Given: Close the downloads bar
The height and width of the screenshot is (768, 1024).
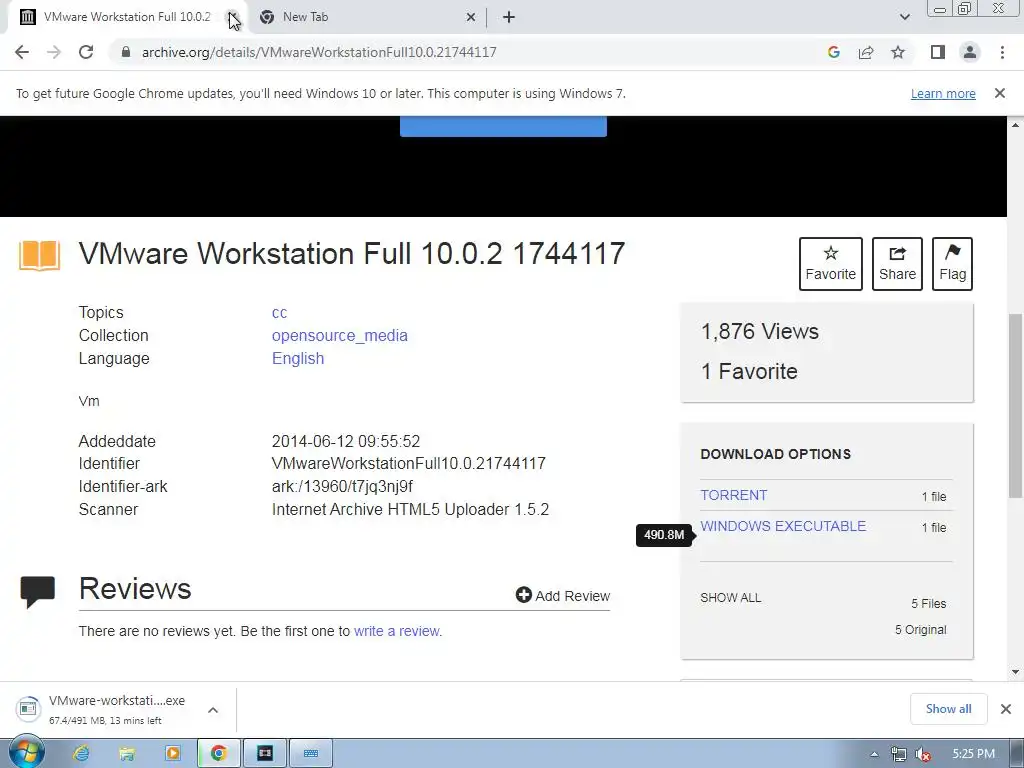Looking at the screenshot, I should (x=1006, y=709).
